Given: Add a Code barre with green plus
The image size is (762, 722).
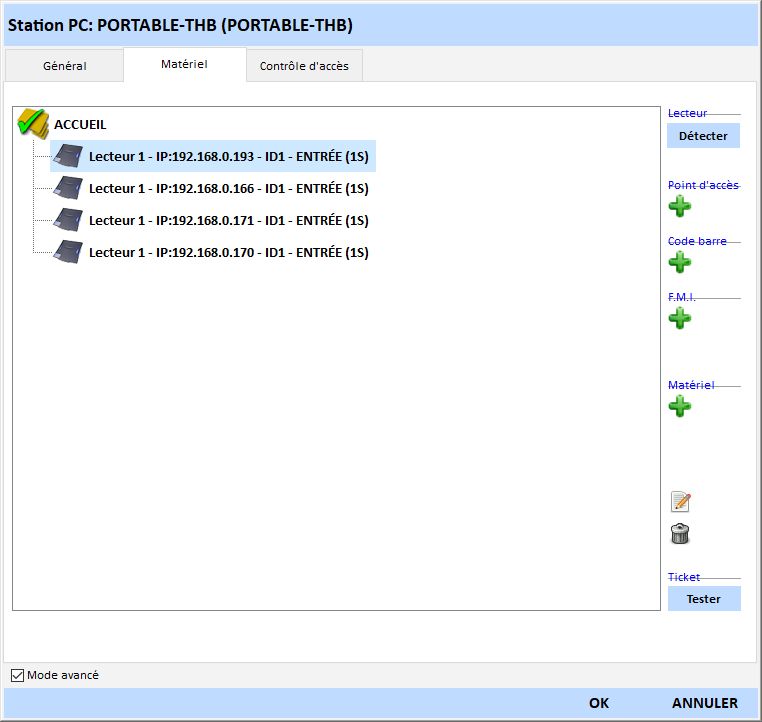Looking at the screenshot, I should point(680,263).
